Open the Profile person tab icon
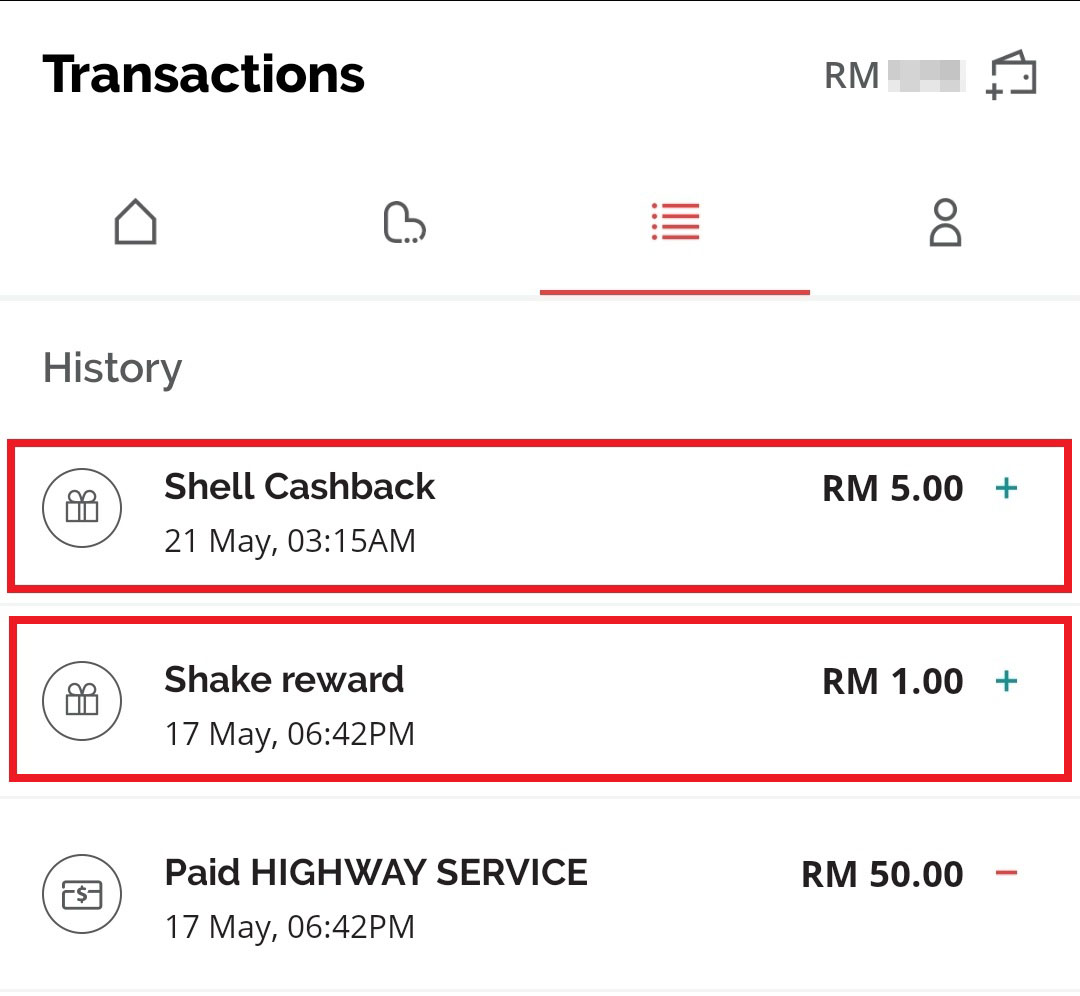 click(x=945, y=222)
